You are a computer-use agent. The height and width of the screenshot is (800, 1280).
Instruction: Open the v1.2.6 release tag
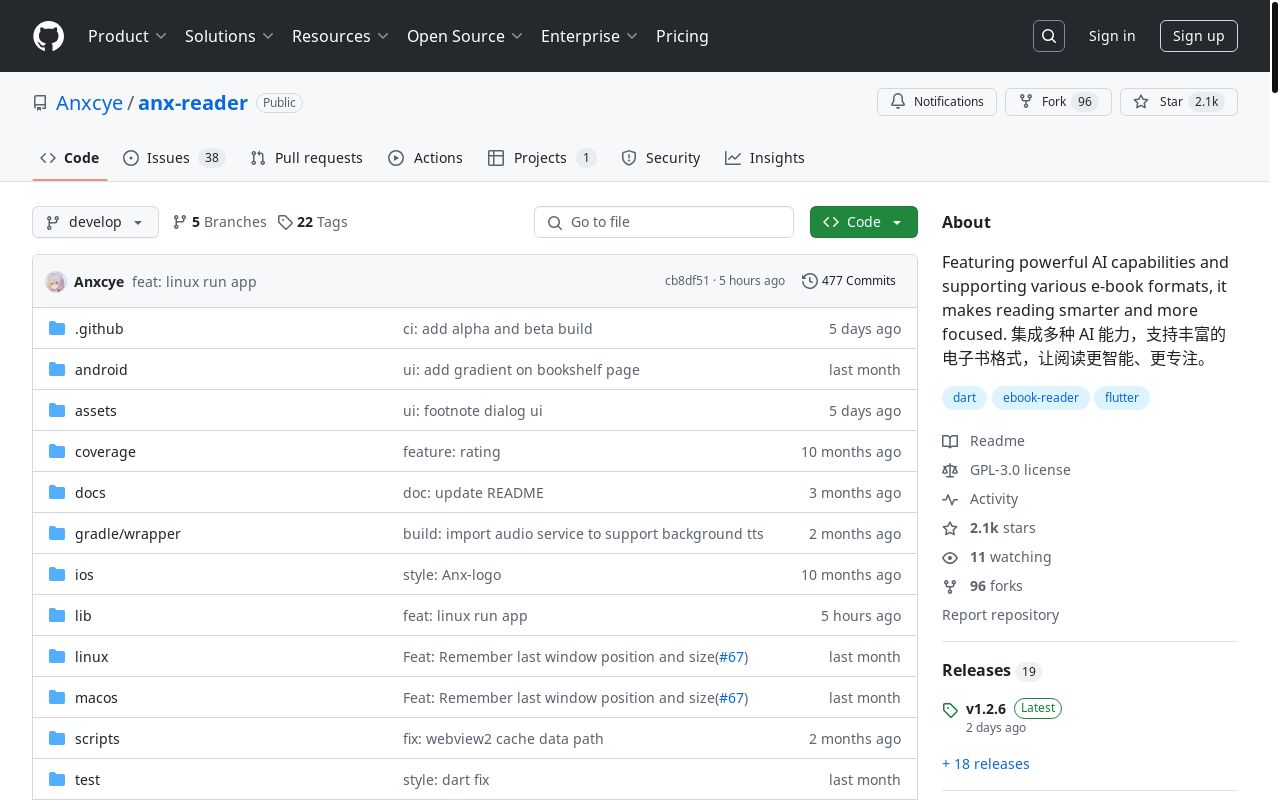[x=985, y=709]
